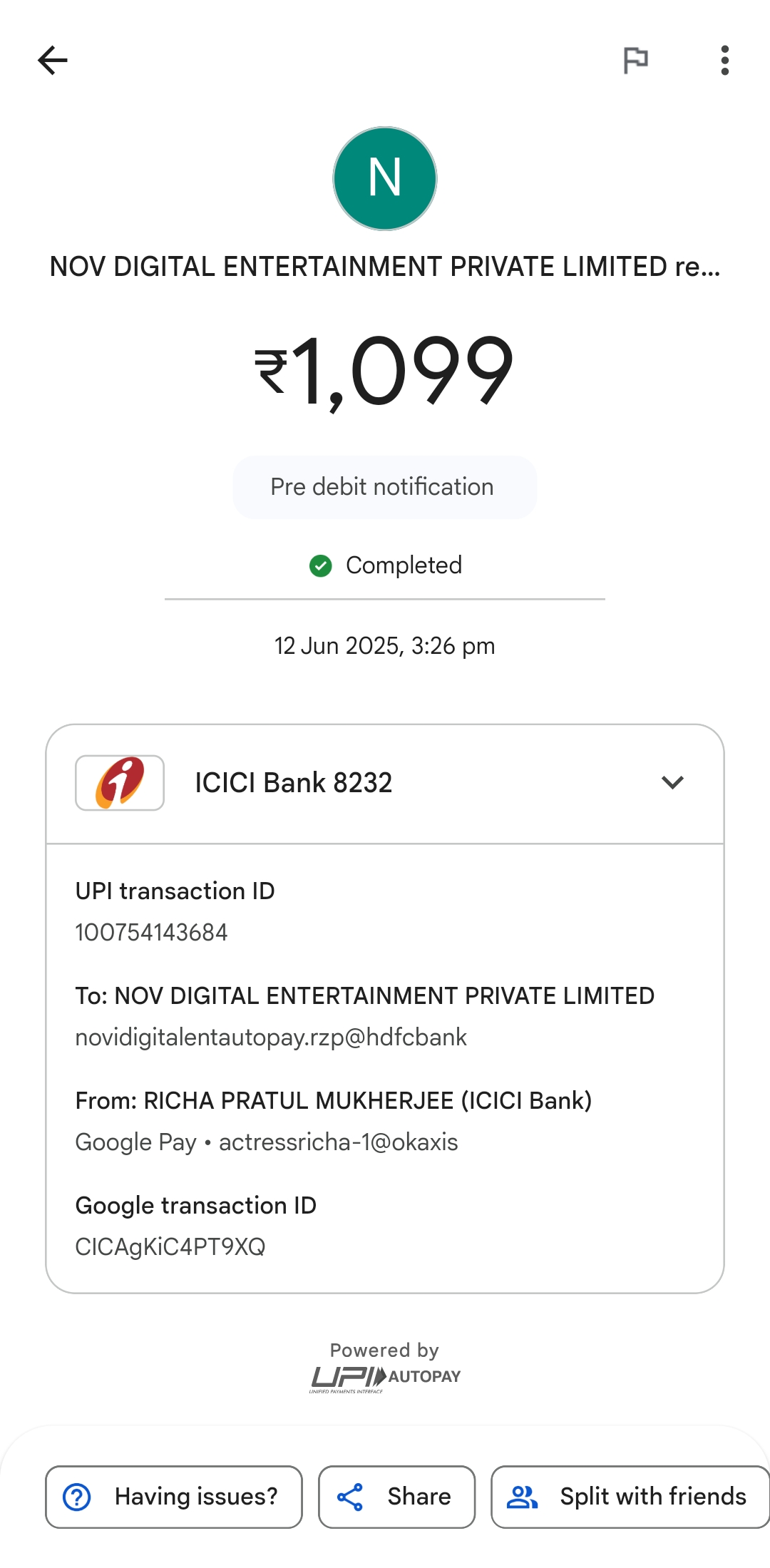The width and height of the screenshot is (770, 1568).
Task: Click the ICICI Bank logo icon
Action: tap(120, 783)
